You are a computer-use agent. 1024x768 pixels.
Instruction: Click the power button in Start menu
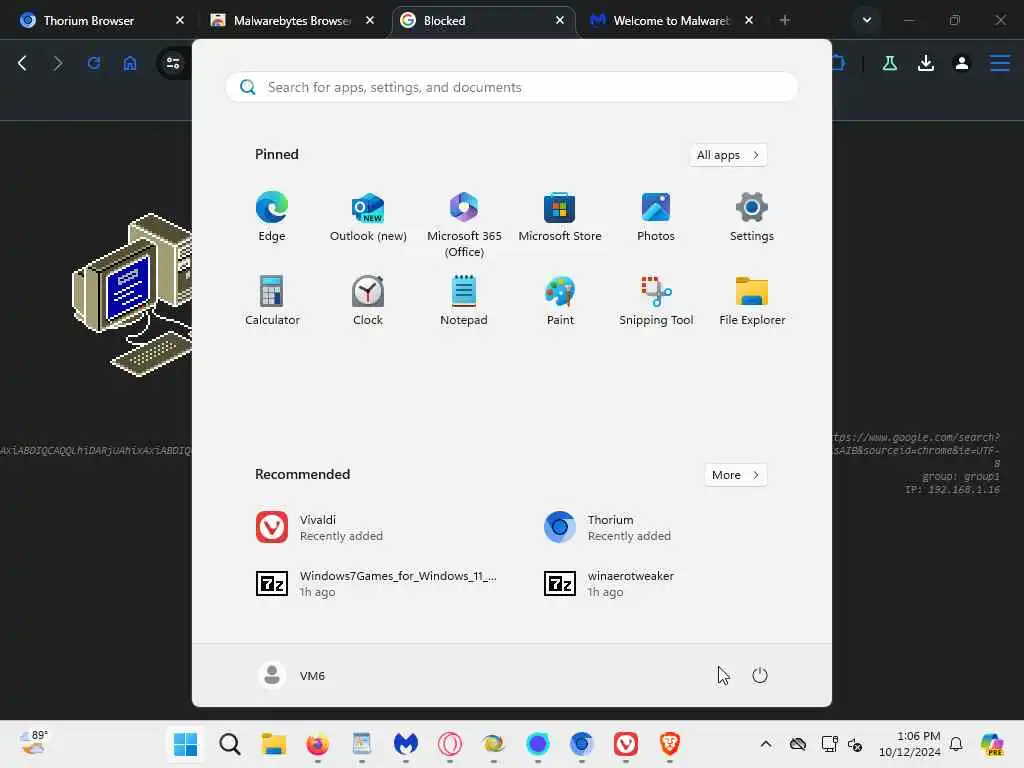click(x=760, y=675)
